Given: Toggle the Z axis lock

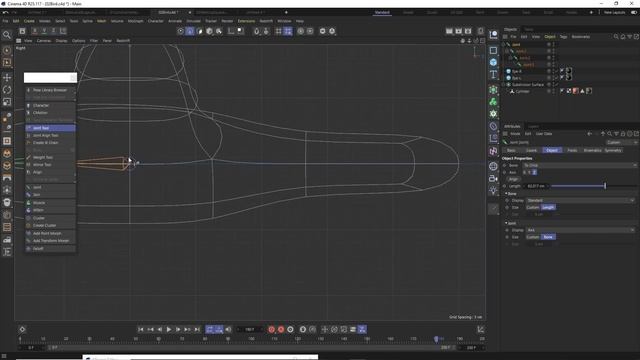Looking at the screenshot, I should [53, 31].
